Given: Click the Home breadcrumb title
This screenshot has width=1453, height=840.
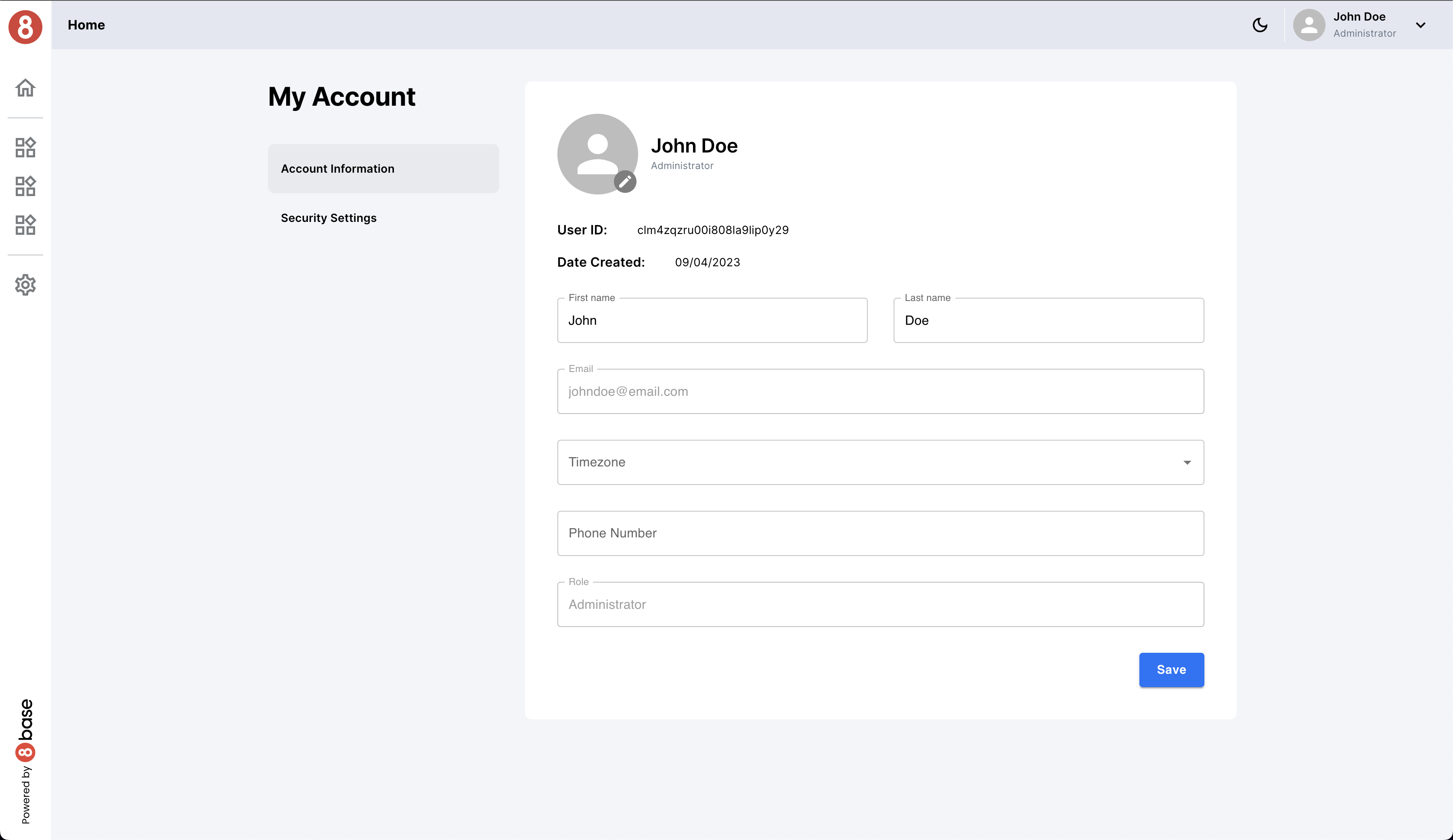Looking at the screenshot, I should pos(86,25).
